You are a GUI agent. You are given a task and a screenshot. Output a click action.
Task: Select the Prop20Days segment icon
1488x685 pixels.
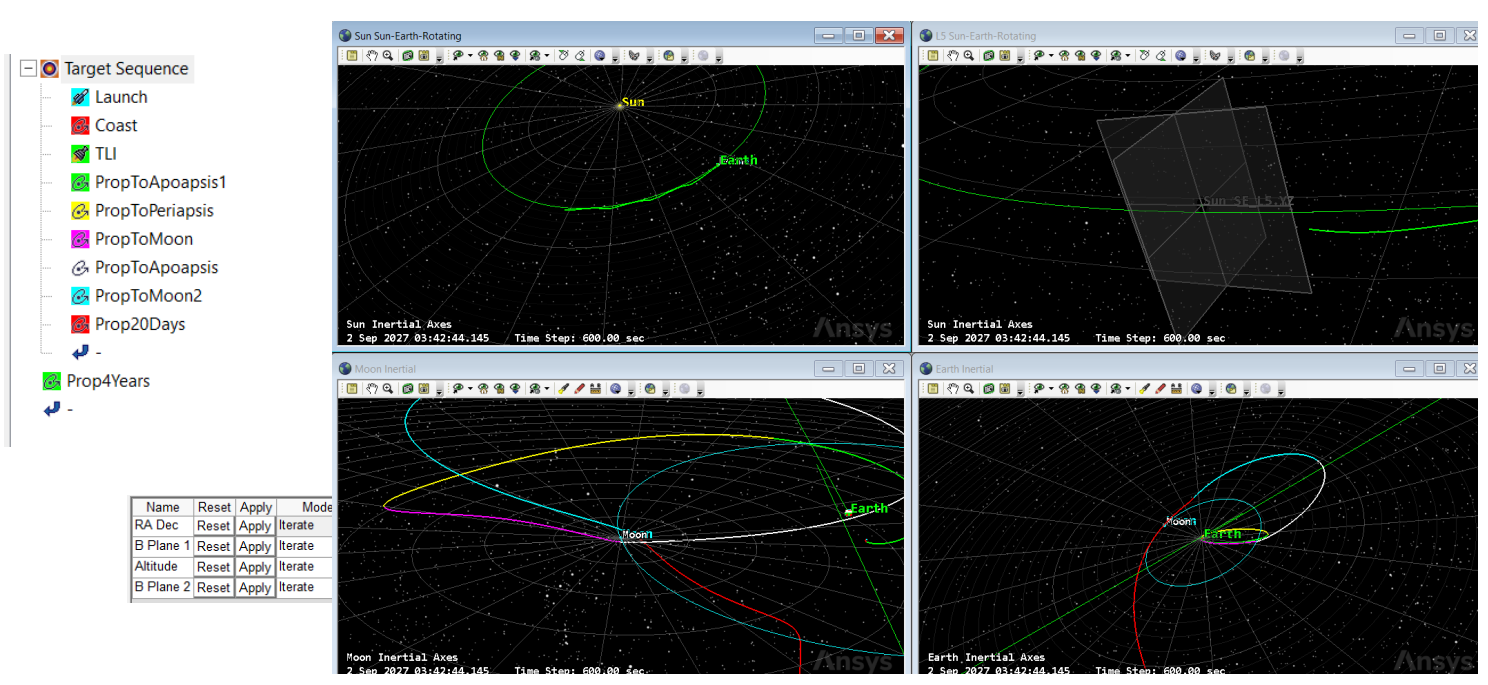point(80,324)
